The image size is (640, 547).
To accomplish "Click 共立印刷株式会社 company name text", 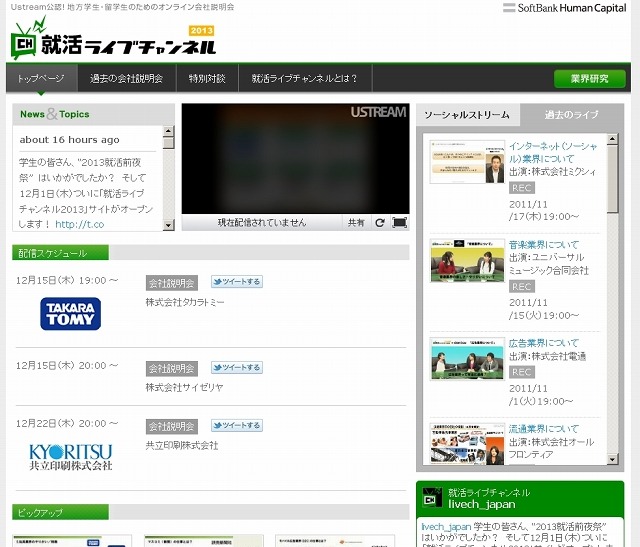I will [x=182, y=445].
